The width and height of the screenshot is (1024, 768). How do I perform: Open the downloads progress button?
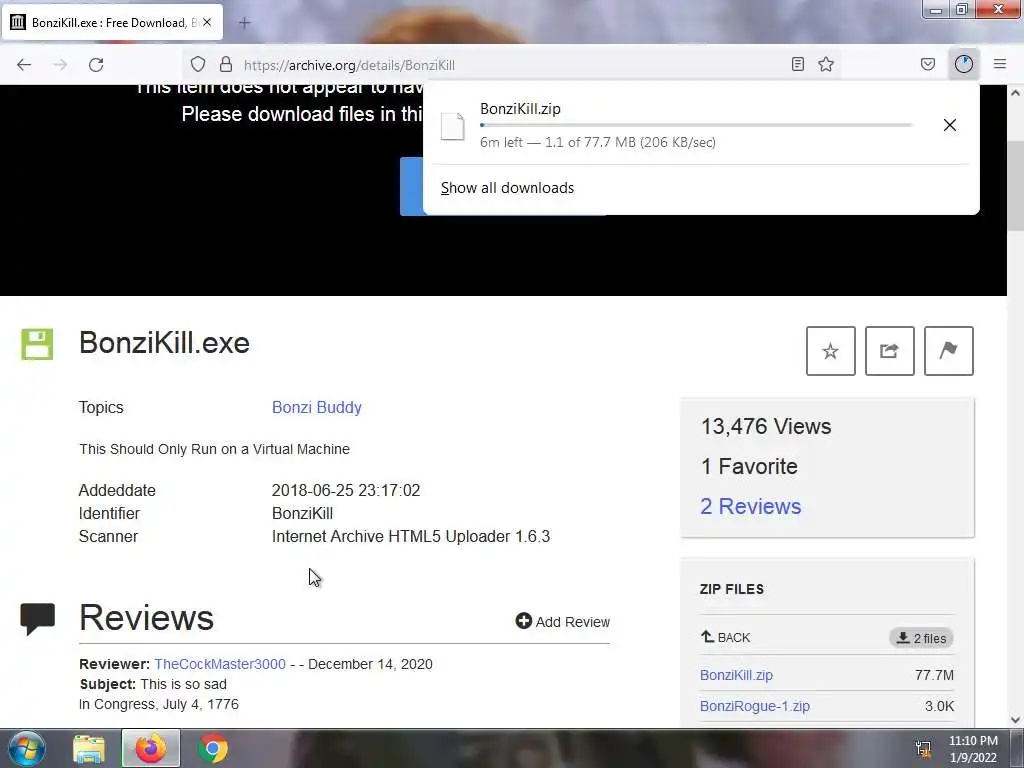[964, 64]
